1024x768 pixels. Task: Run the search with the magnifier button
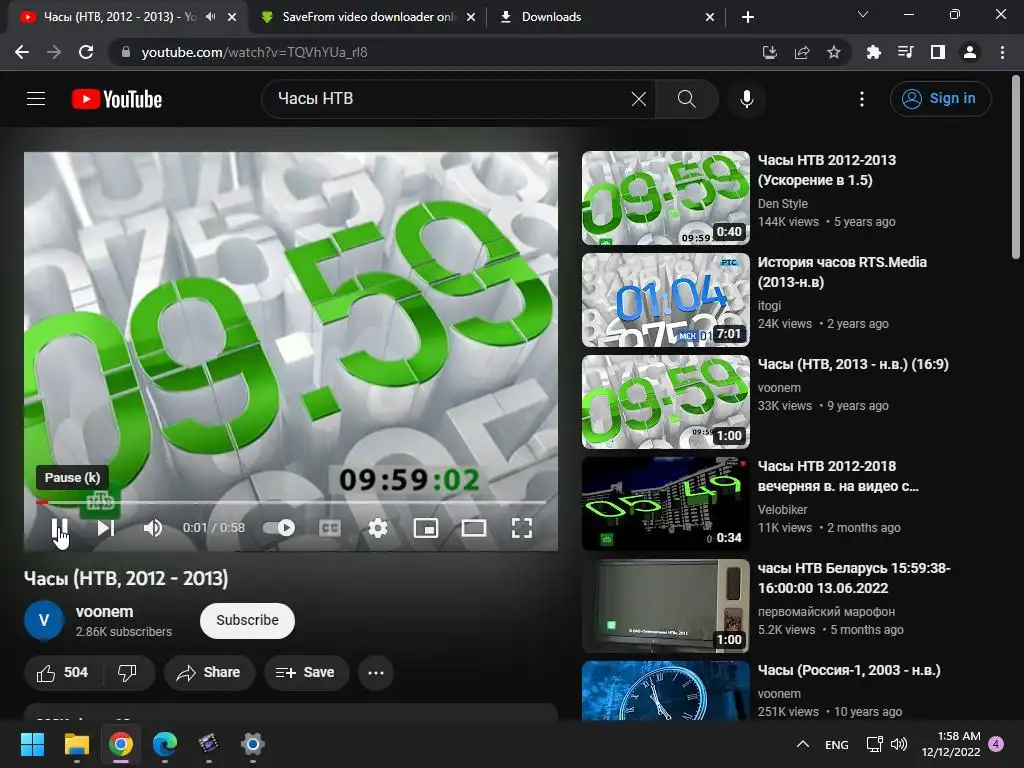pos(686,99)
